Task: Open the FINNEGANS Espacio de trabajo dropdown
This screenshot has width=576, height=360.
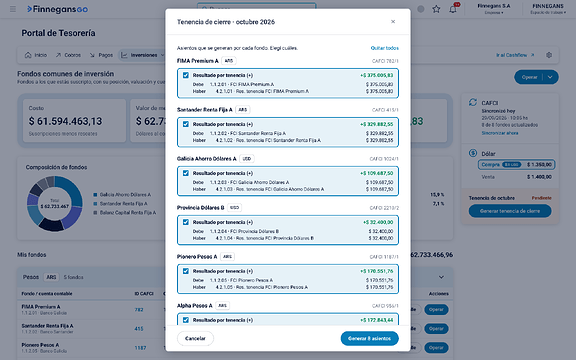Action: point(548,9)
